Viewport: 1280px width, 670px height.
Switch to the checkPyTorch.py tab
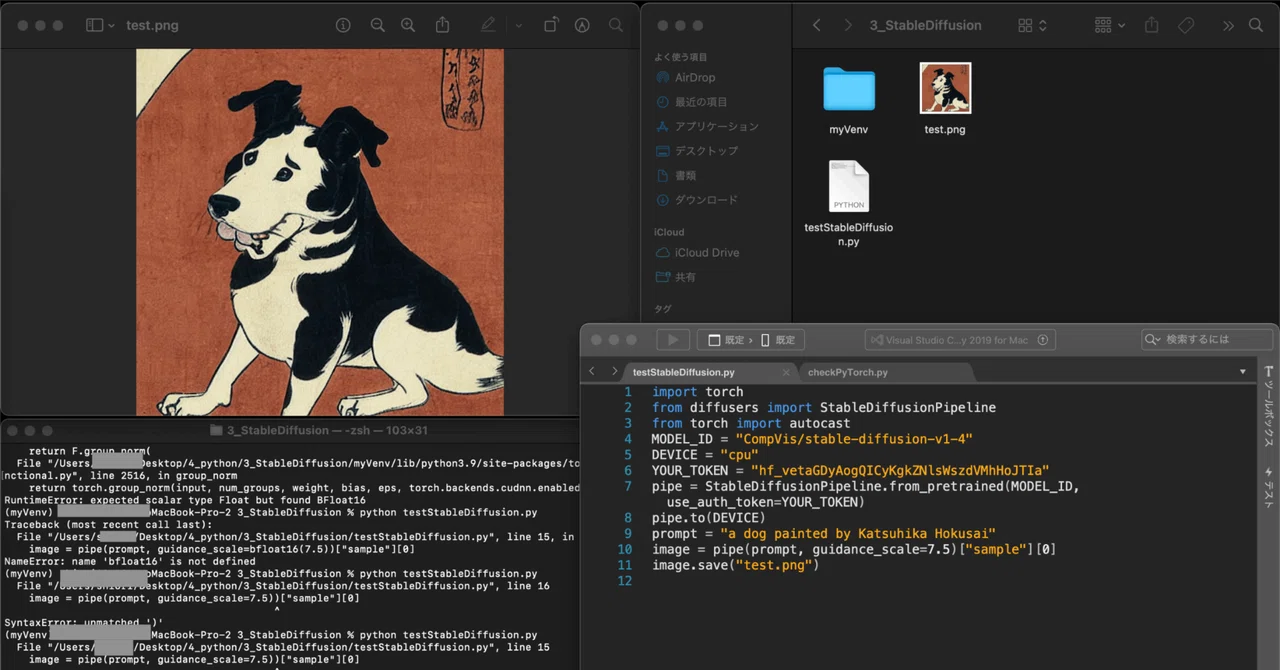click(848, 372)
